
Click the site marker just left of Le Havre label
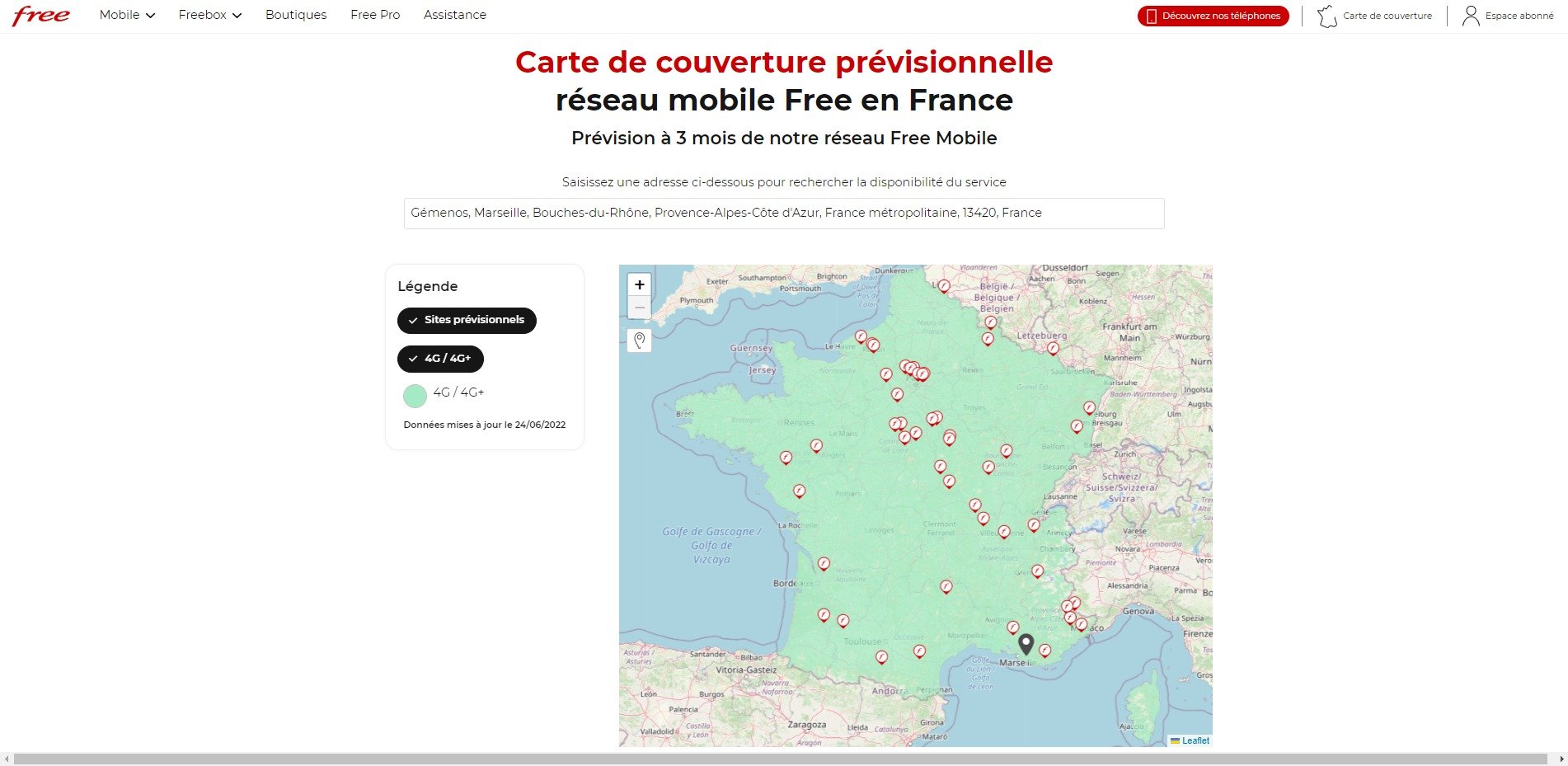[861, 336]
